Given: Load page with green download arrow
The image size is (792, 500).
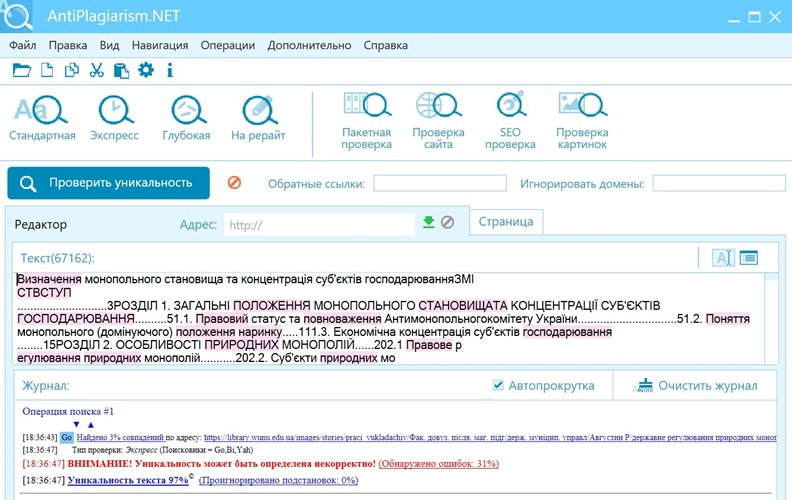Looking at the screenshot, I should [x=429, y=222].
